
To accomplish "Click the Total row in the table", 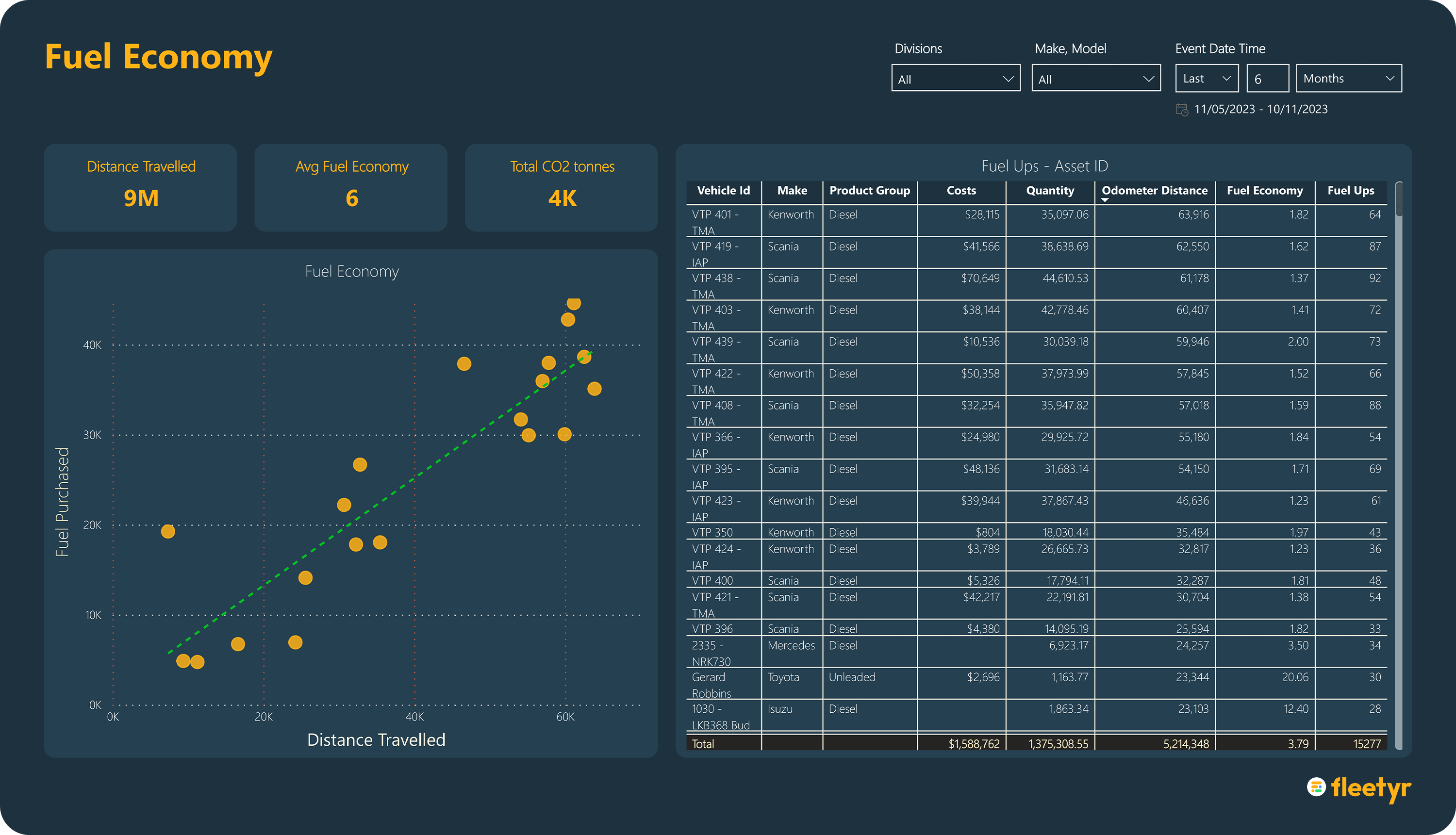I will pos(1037,743).
